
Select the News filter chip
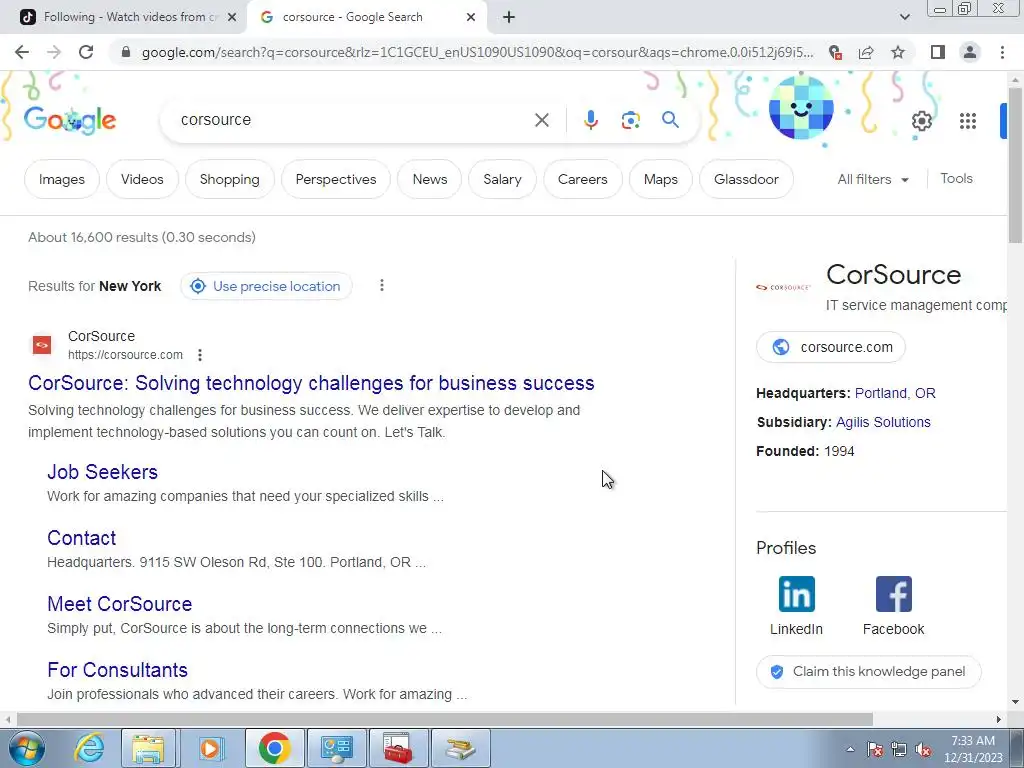(430, 179)
